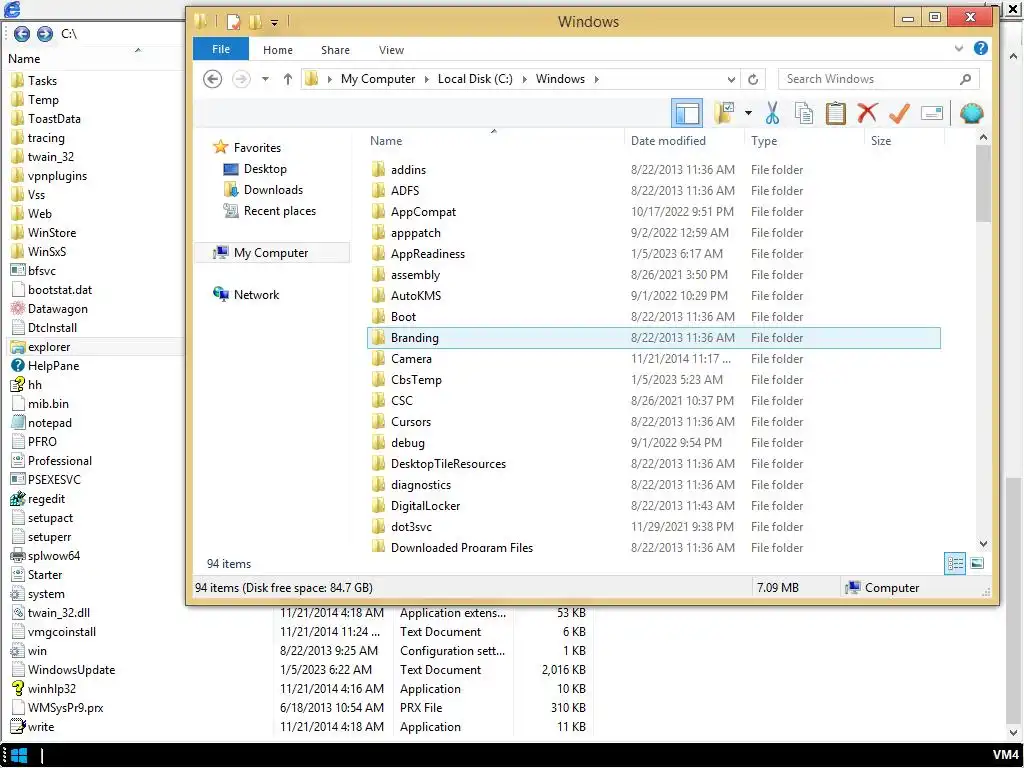The width and height of the screenshot is (1024, 768).
Task: Click the arrow after My Computer breadcrumb
Action: point(426,79)
